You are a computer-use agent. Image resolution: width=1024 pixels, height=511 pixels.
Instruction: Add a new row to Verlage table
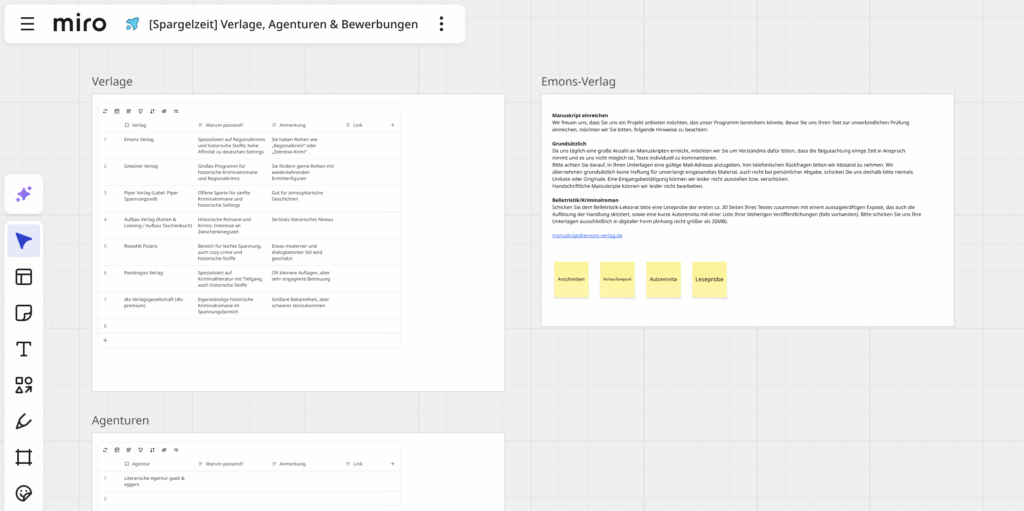[104, 340]
